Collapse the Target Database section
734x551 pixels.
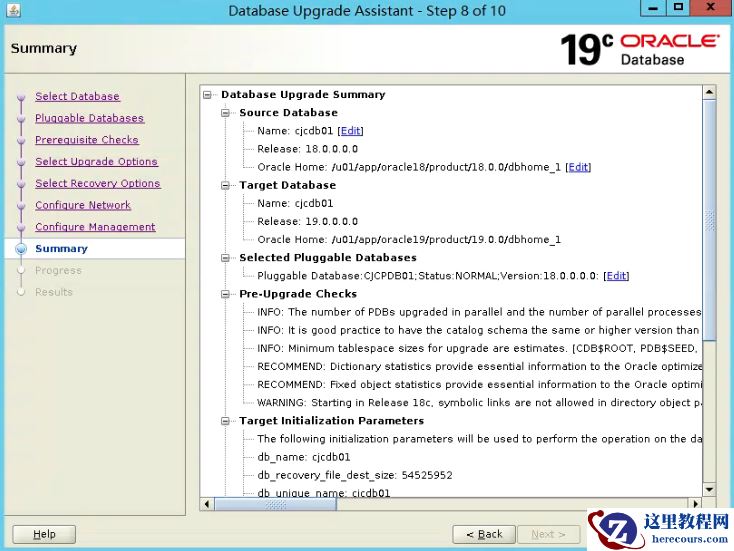[x=226, y=185]
